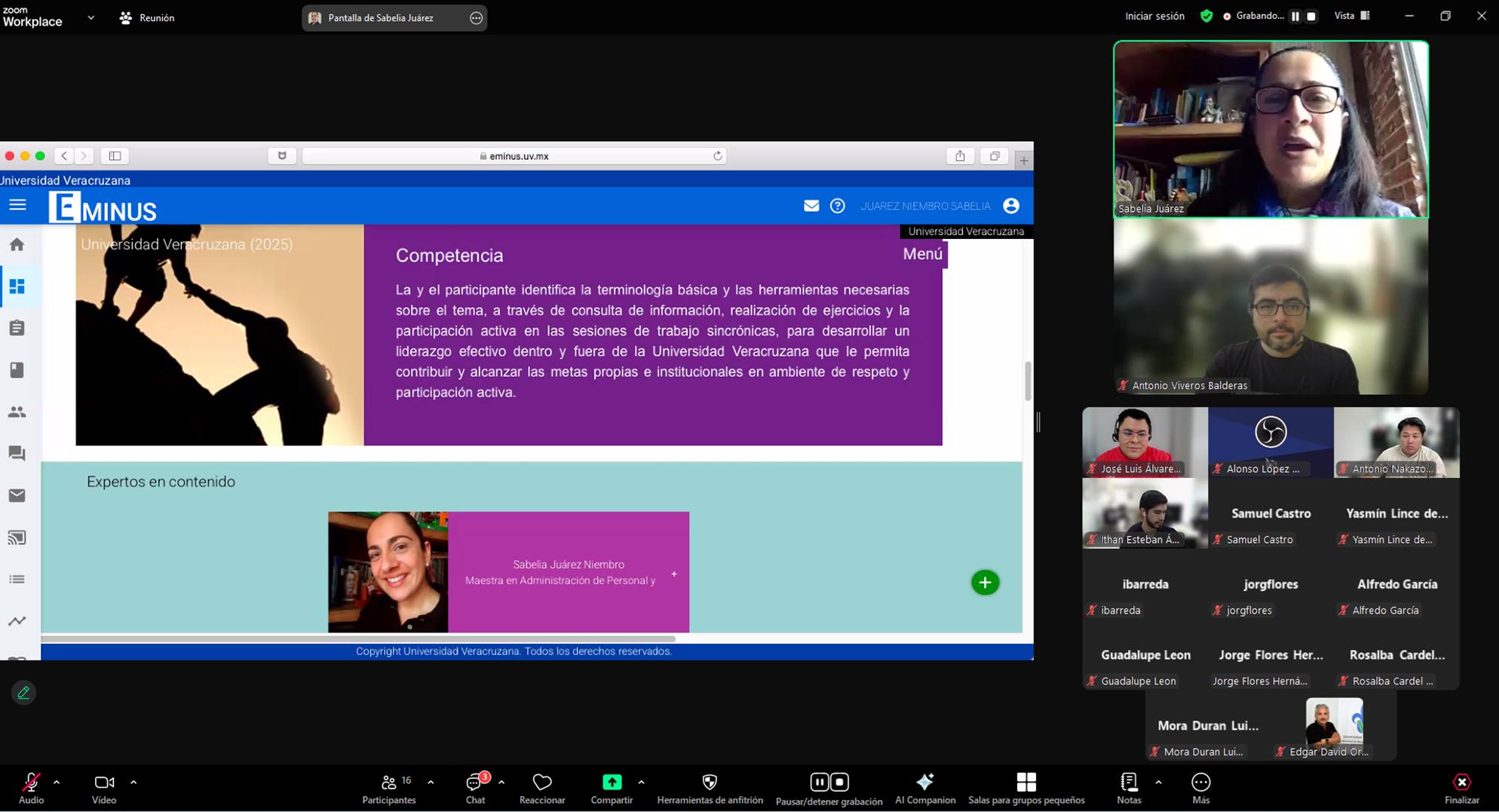Expand the audio options arrow
This screenshot has height=812, width=1499.
pos(57,783)
